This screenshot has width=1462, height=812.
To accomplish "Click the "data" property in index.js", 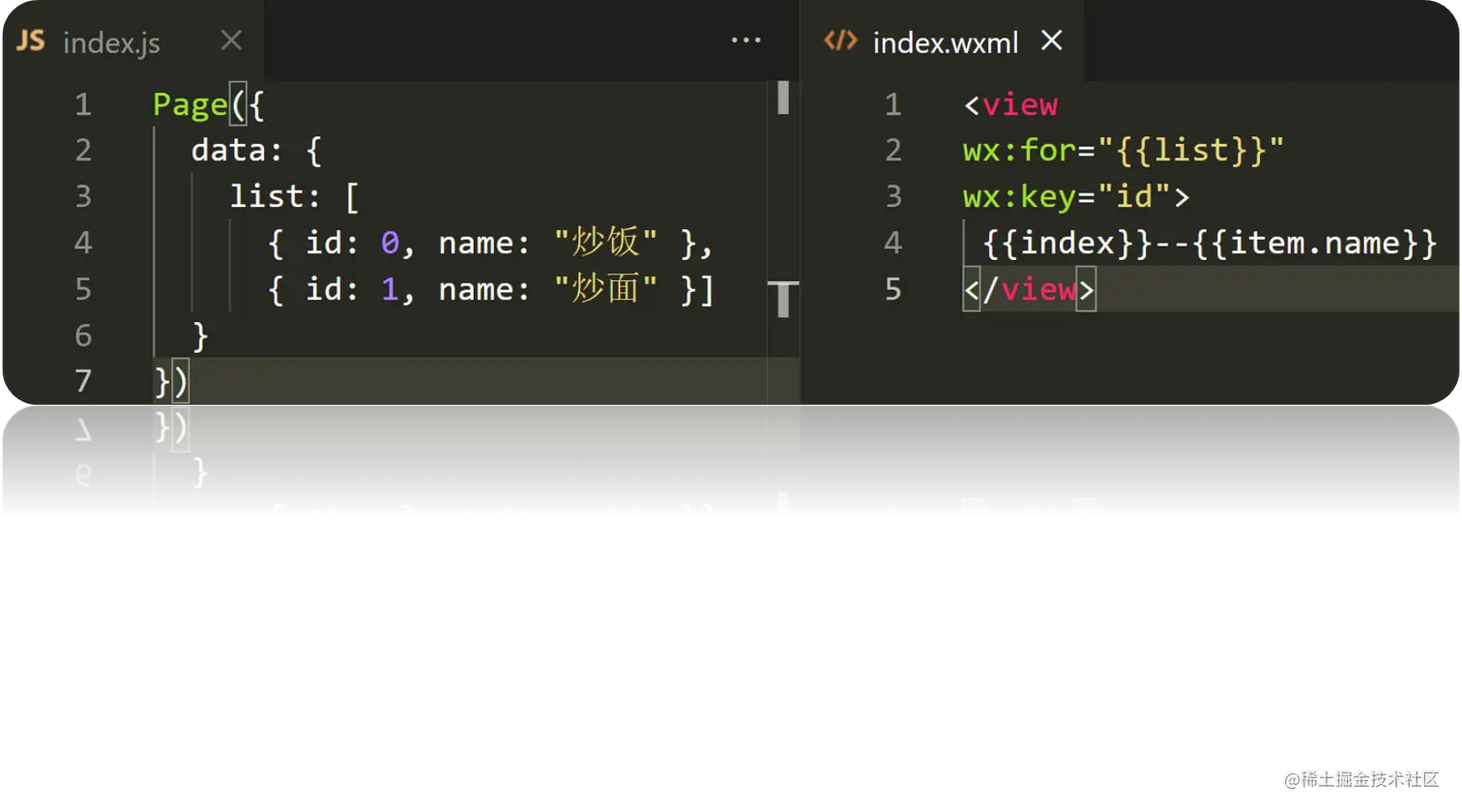I will point(228,150).
